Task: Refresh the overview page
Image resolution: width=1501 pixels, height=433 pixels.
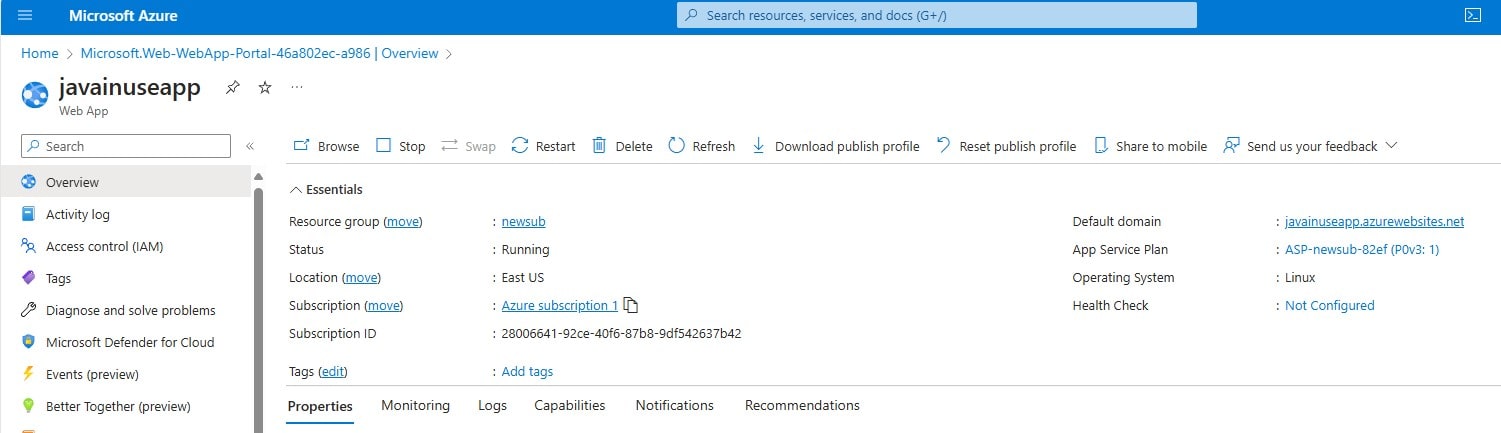Action: [701, 146]
